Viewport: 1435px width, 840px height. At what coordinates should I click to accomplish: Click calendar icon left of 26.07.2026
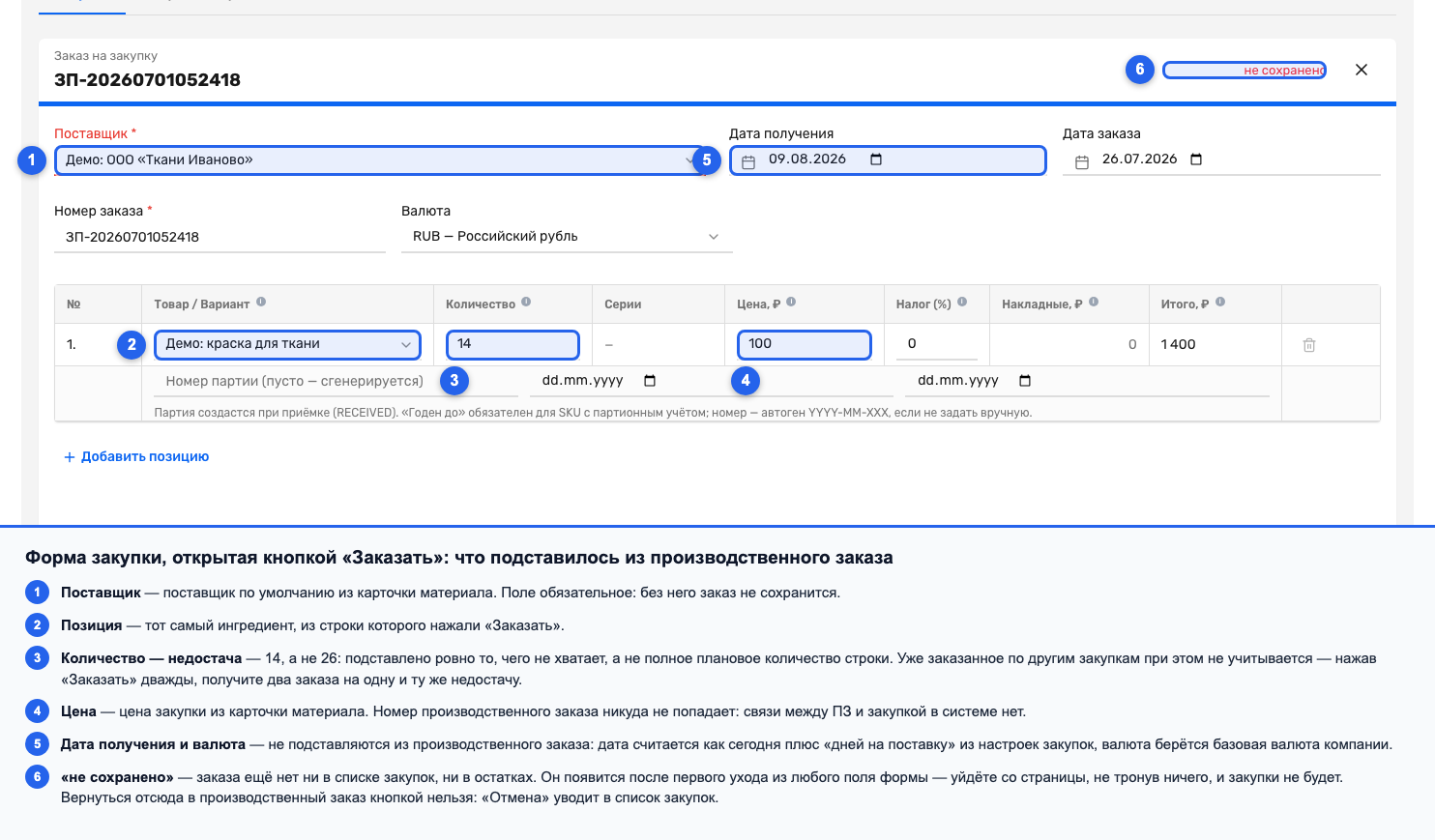point(1082,162)
